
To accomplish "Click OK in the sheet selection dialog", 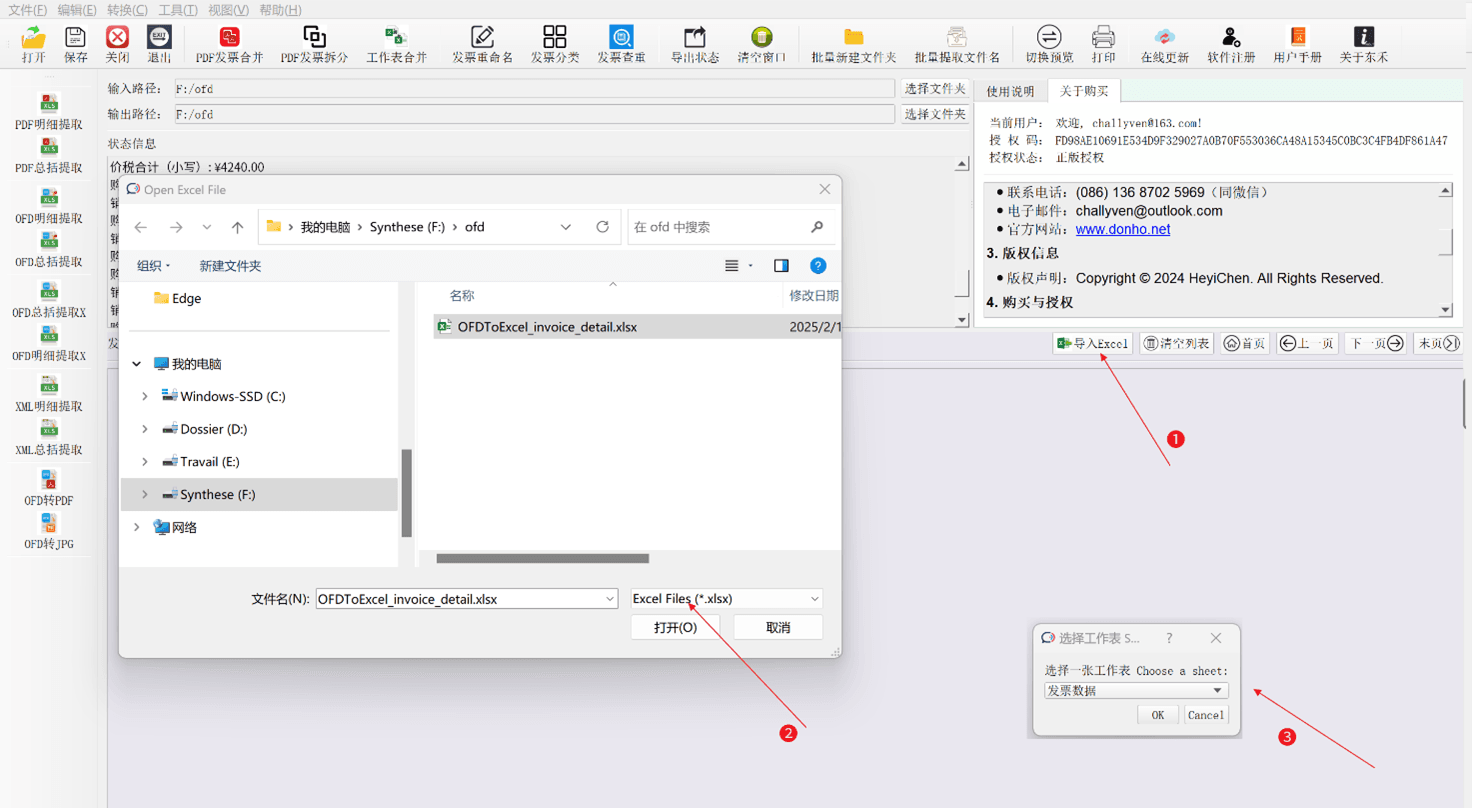I will point(1157,715).
